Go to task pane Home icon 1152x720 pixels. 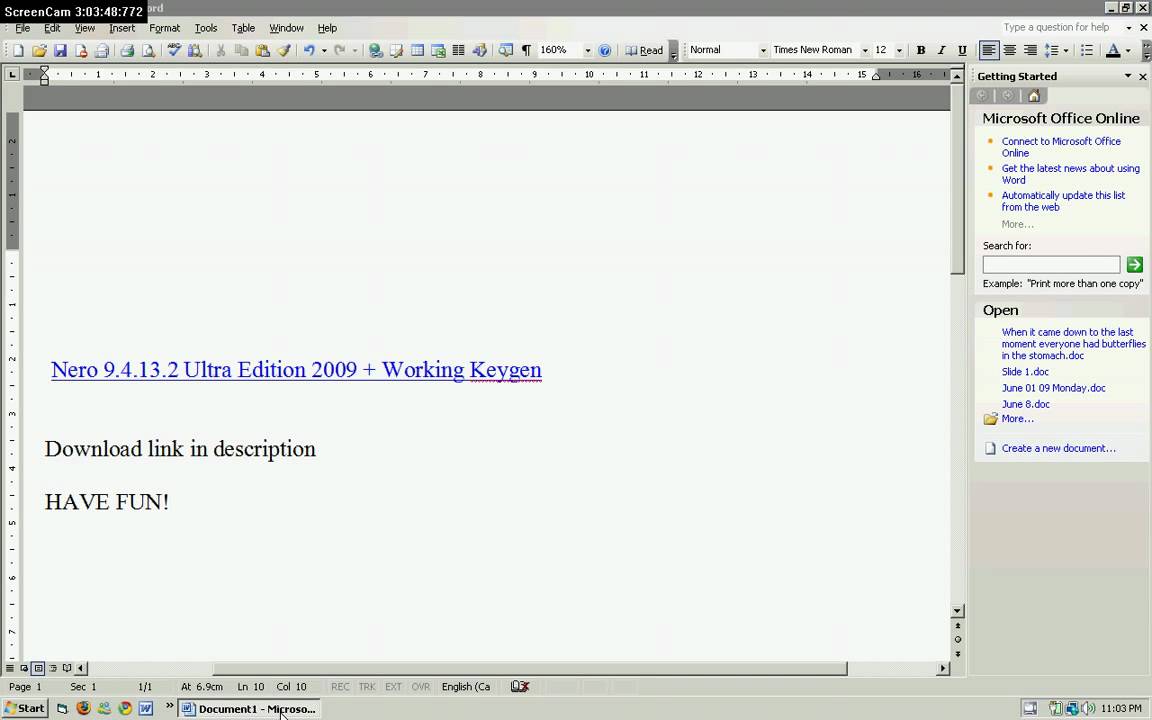click(x=1034, y=96)
